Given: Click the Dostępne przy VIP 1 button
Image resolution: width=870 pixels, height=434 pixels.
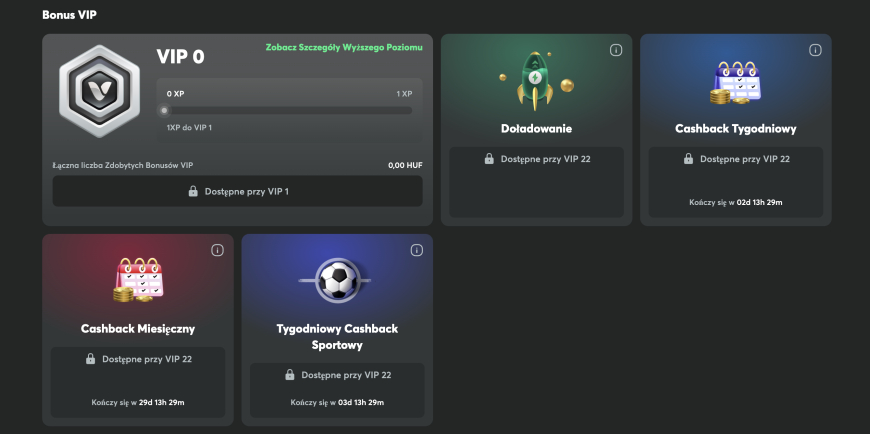Looking at the screenshot, I should coord(237,191).
